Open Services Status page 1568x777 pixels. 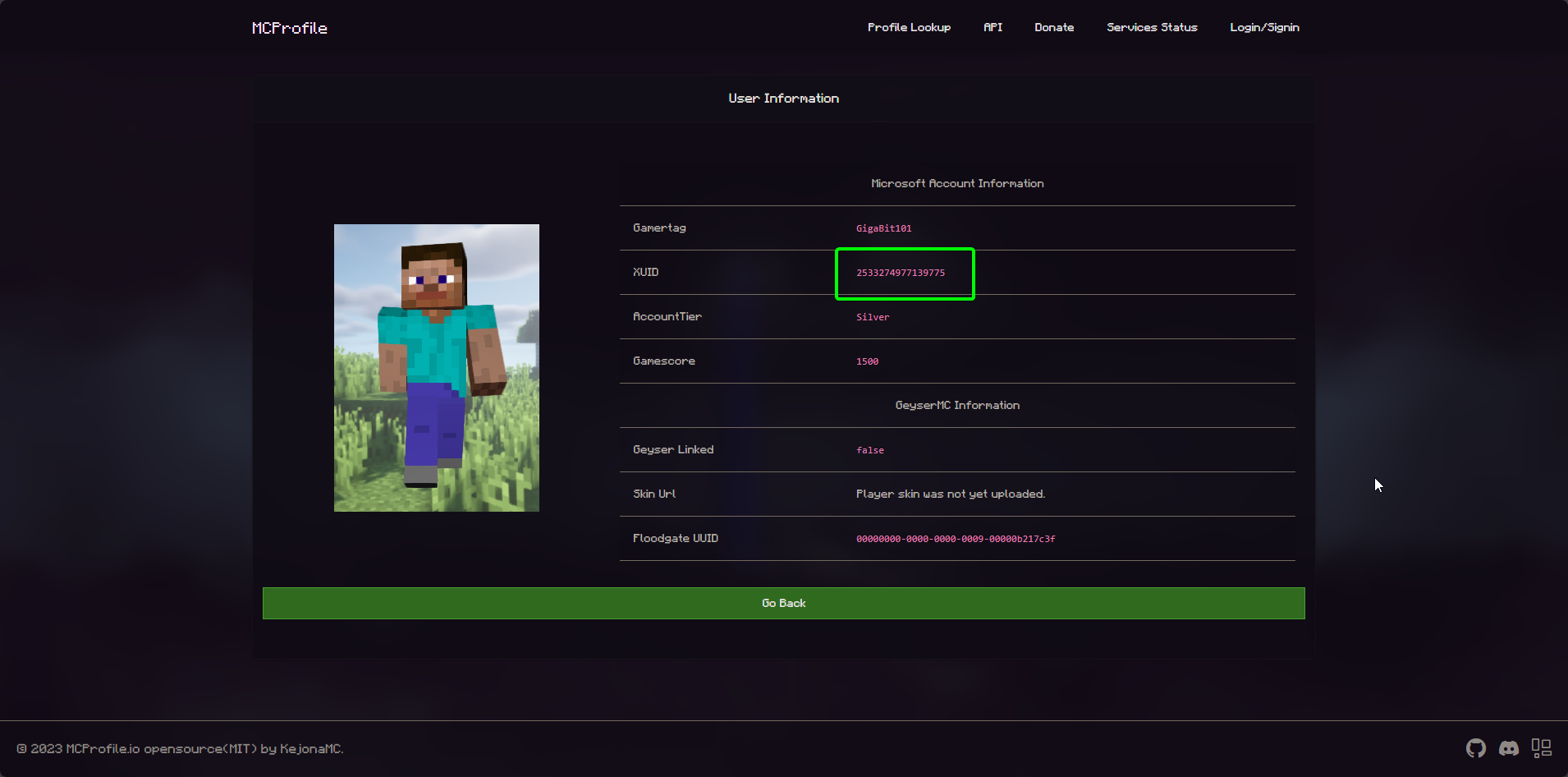click(1152, 27)
